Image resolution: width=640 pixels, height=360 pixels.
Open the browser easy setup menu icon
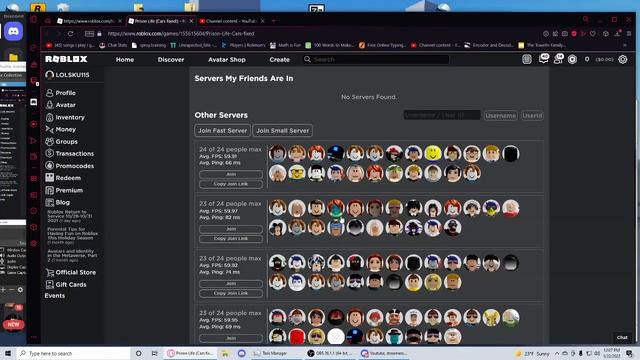(x=629, y=33)
